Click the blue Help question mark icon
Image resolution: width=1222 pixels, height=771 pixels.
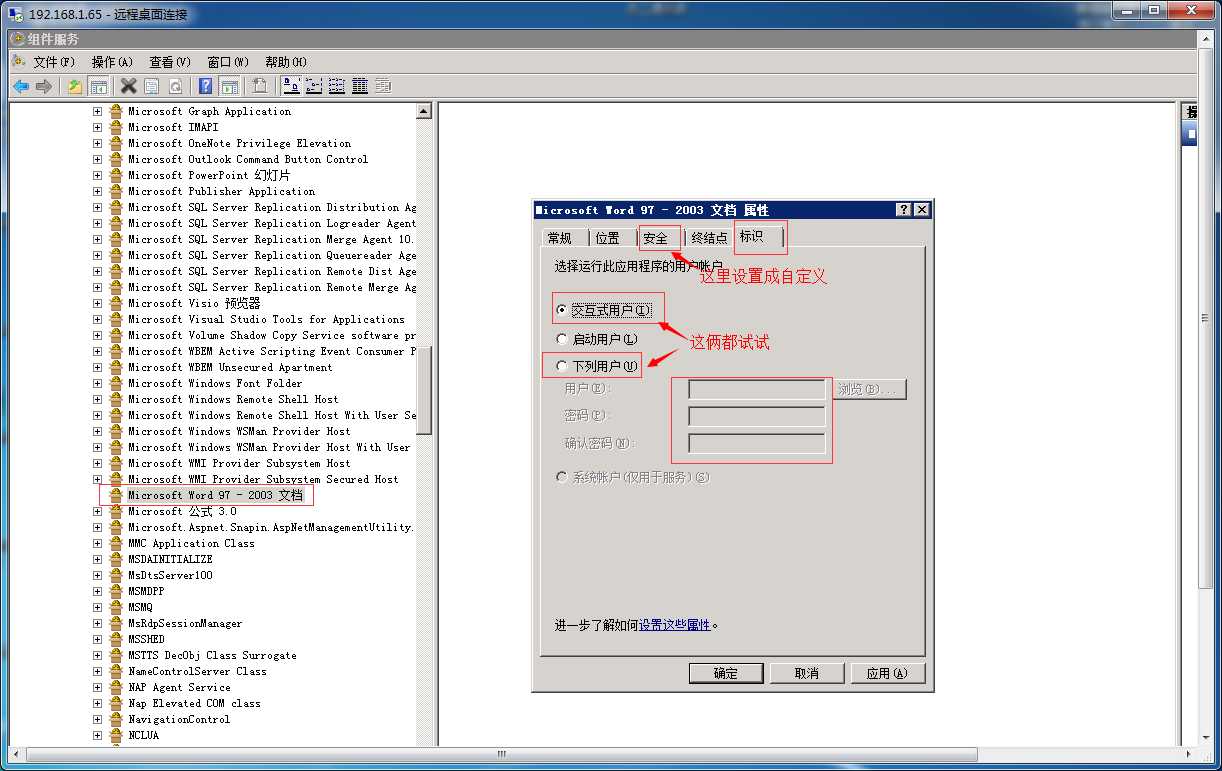click(x=205, y=87)
